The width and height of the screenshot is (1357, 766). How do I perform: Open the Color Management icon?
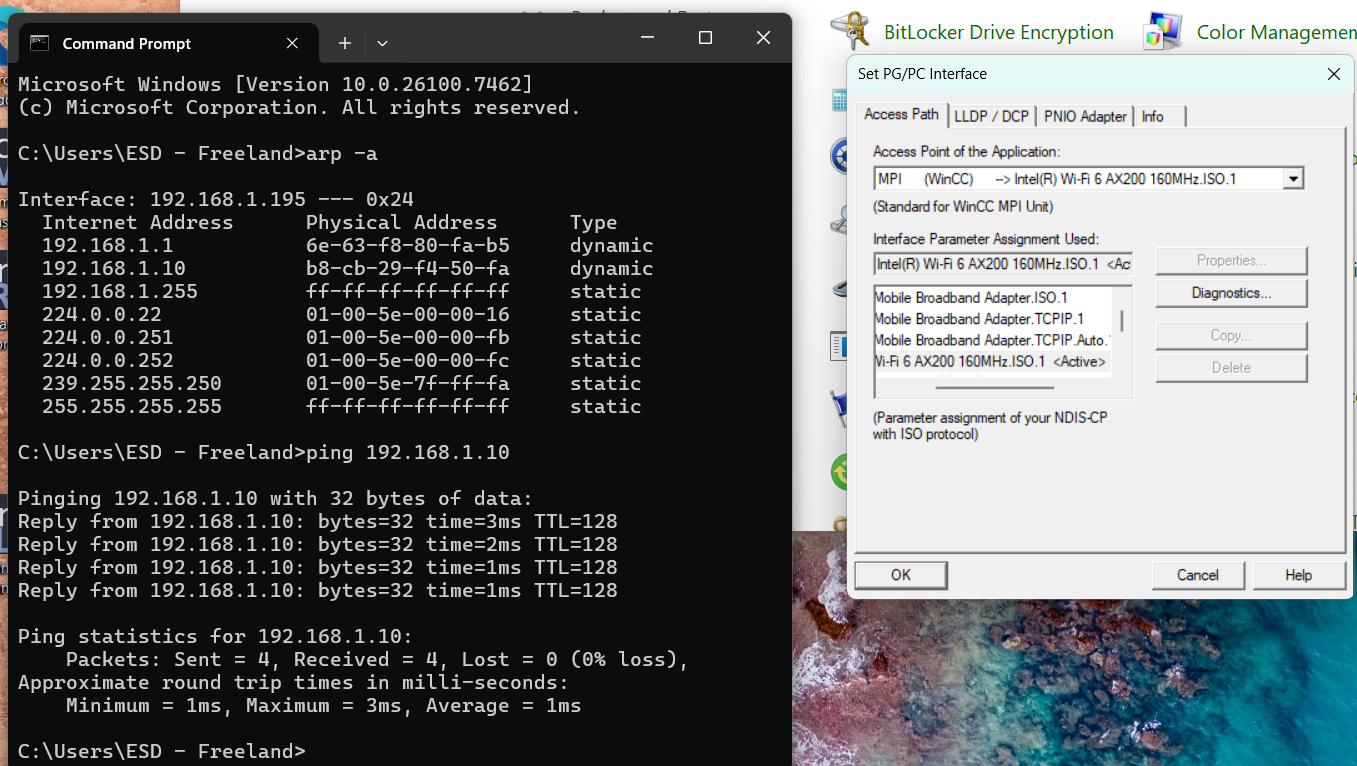click(x=1164, y=31)
